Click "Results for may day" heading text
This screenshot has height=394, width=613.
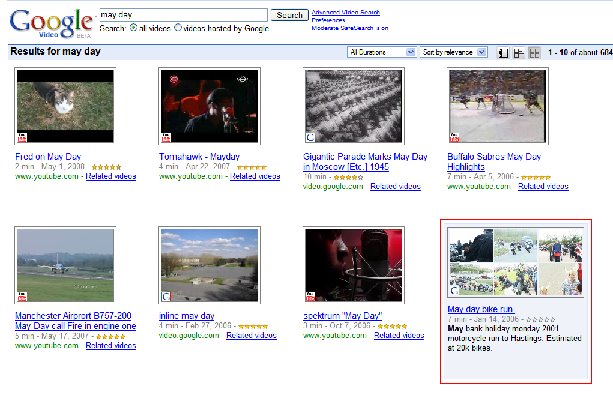click(x=56, y=51)
